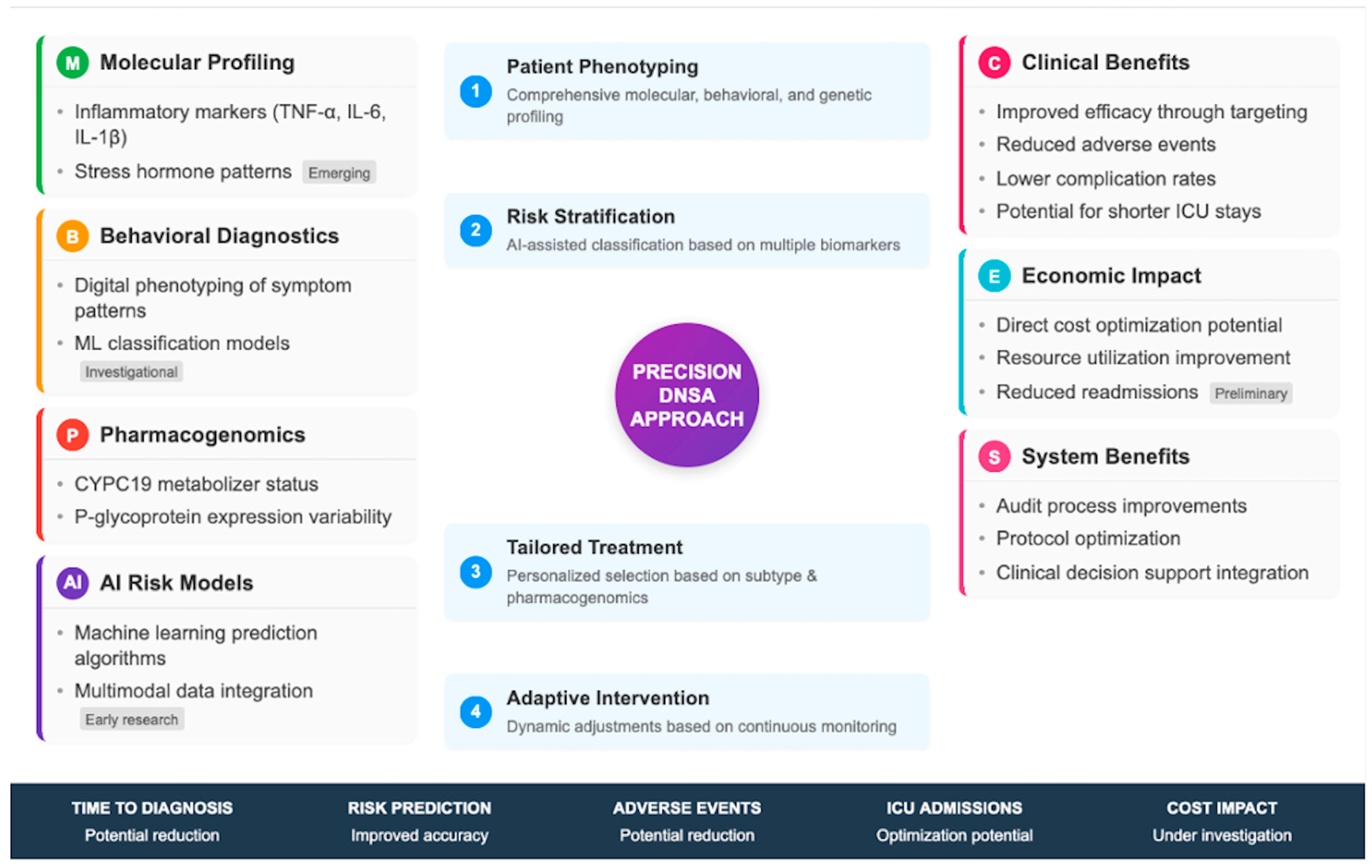Screen dimensions: 1372x868
Task: Click the step 3 number badge
Action: pos(476,572)
